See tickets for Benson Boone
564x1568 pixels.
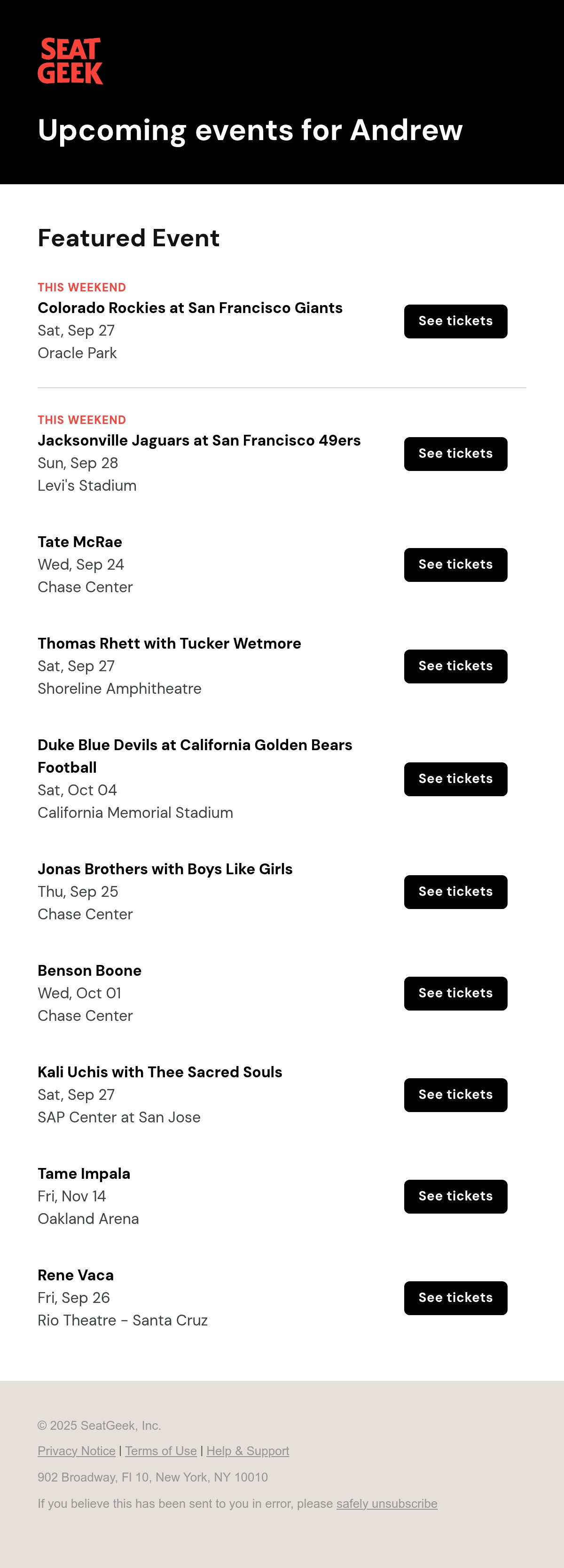point(455,993)
